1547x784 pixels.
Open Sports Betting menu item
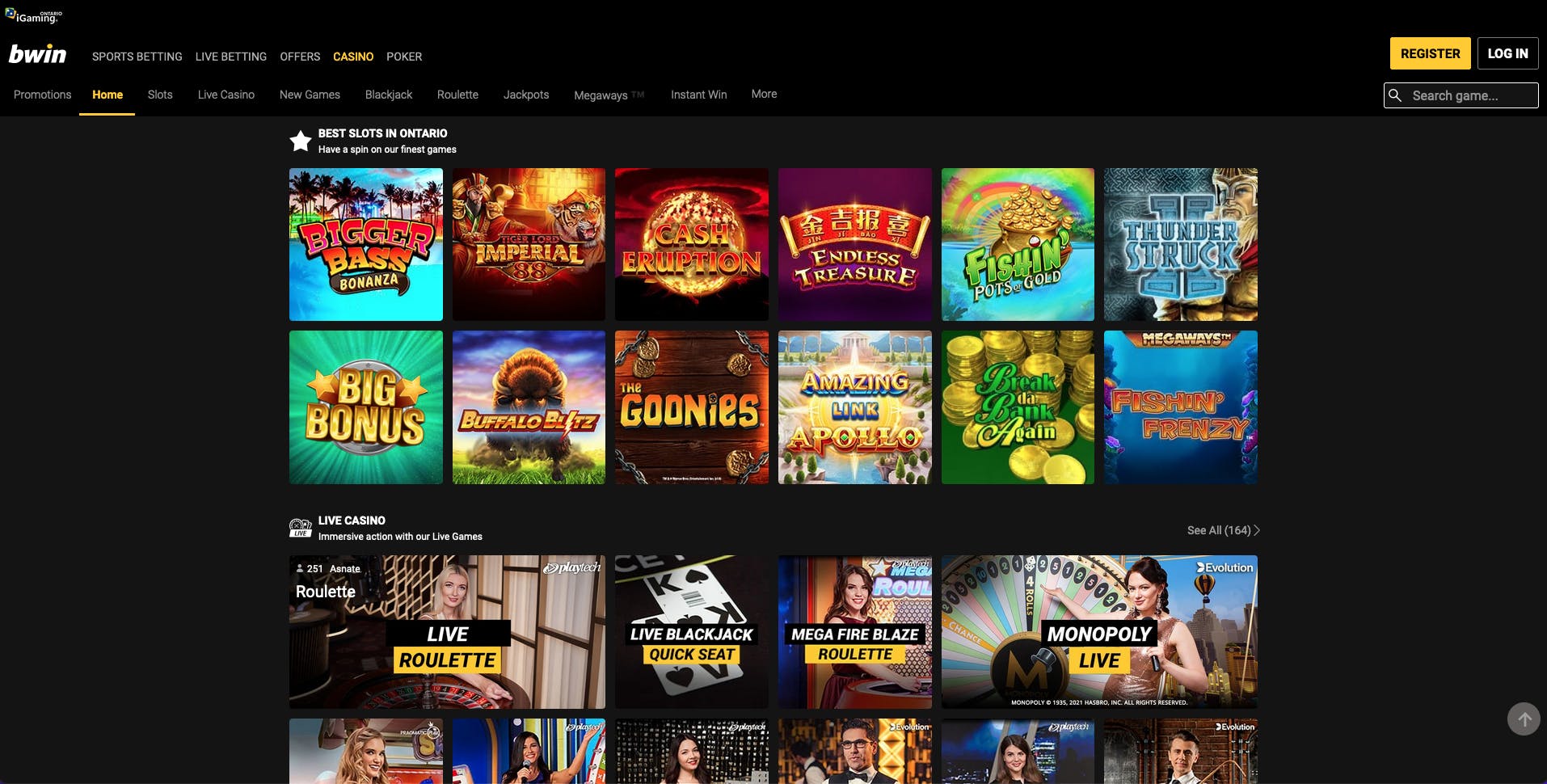click(137, 57)
